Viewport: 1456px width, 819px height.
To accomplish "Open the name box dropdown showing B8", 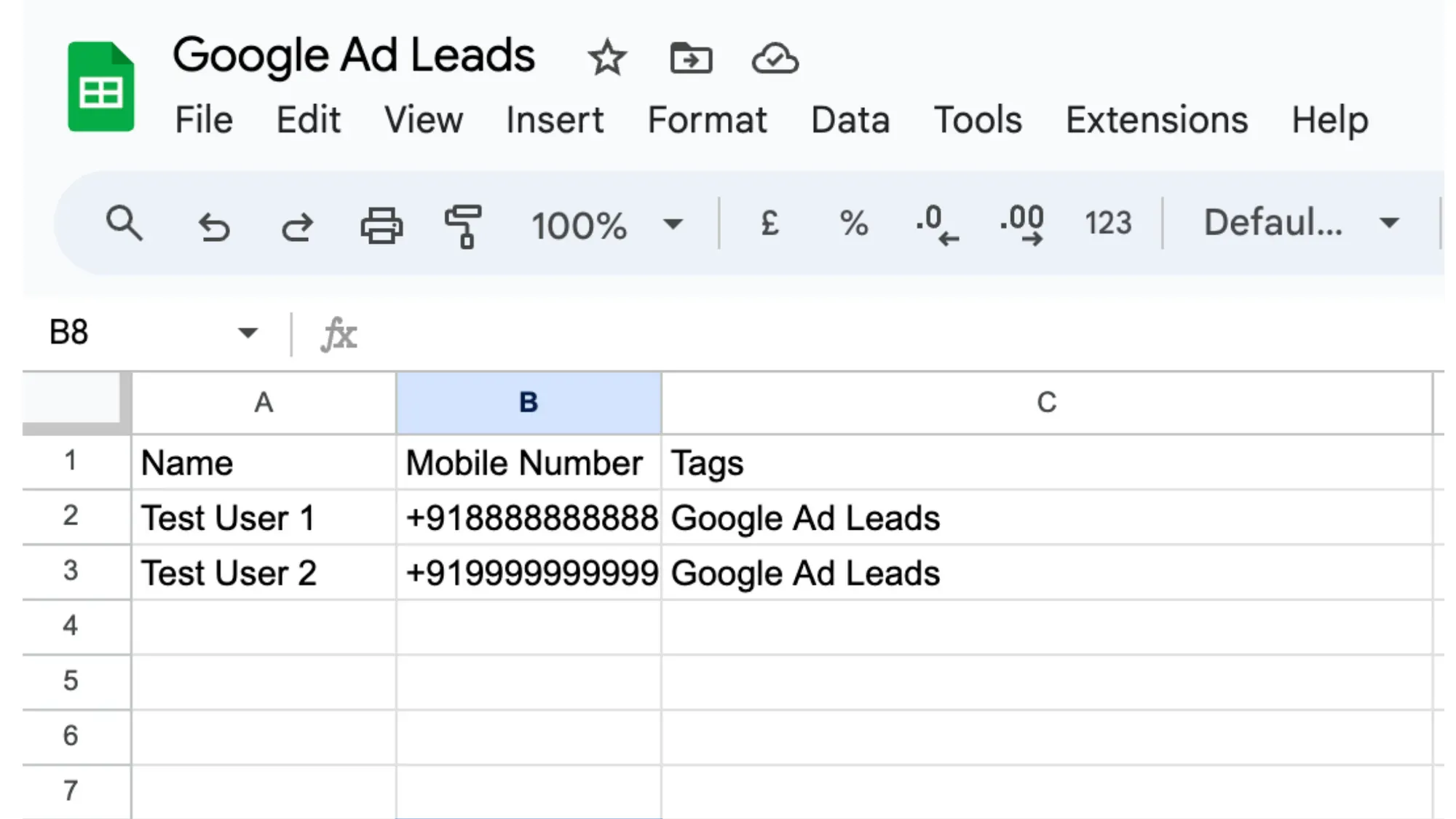I will [248, 333].
